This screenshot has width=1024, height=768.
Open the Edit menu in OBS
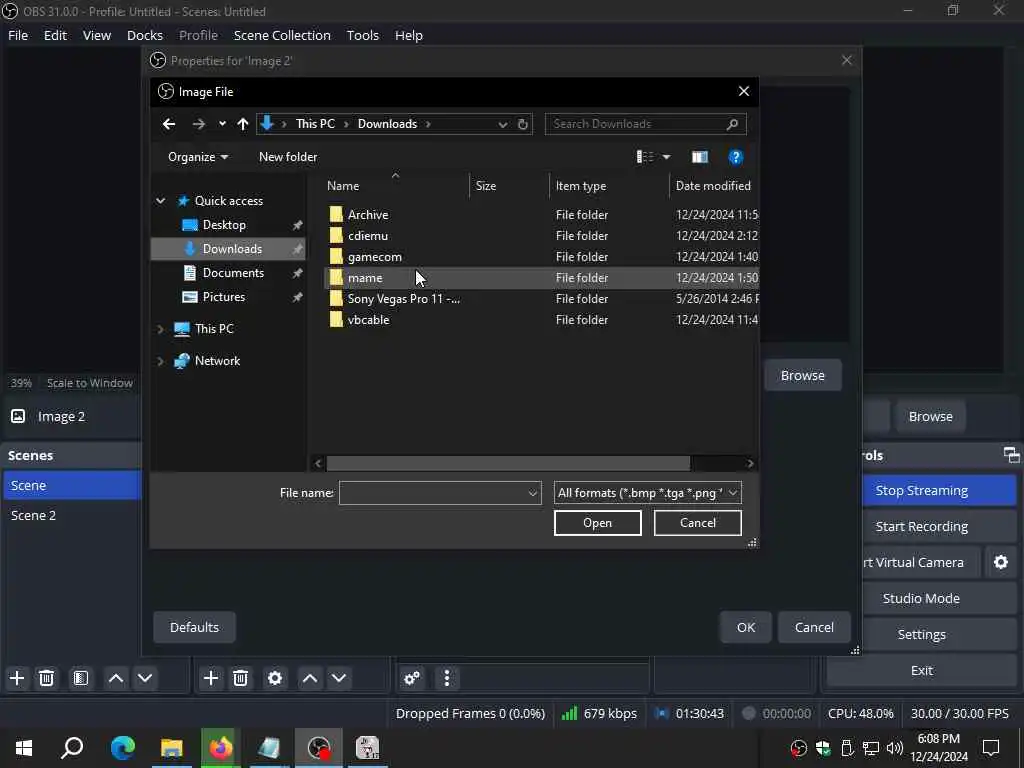(x=56, y=35)
